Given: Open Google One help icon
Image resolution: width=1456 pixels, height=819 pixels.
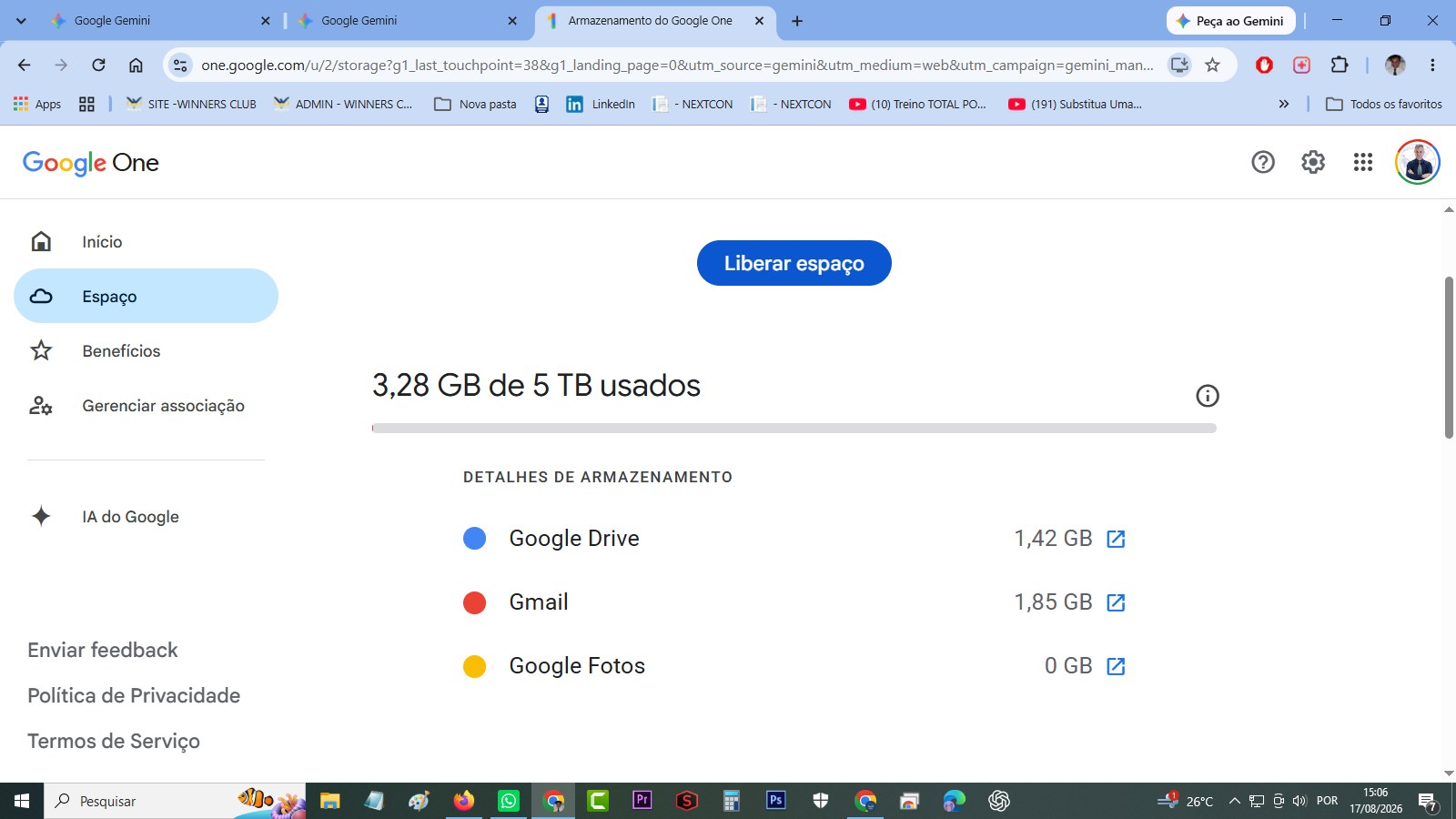Looking at the screenshot, I should point(1263,162).
